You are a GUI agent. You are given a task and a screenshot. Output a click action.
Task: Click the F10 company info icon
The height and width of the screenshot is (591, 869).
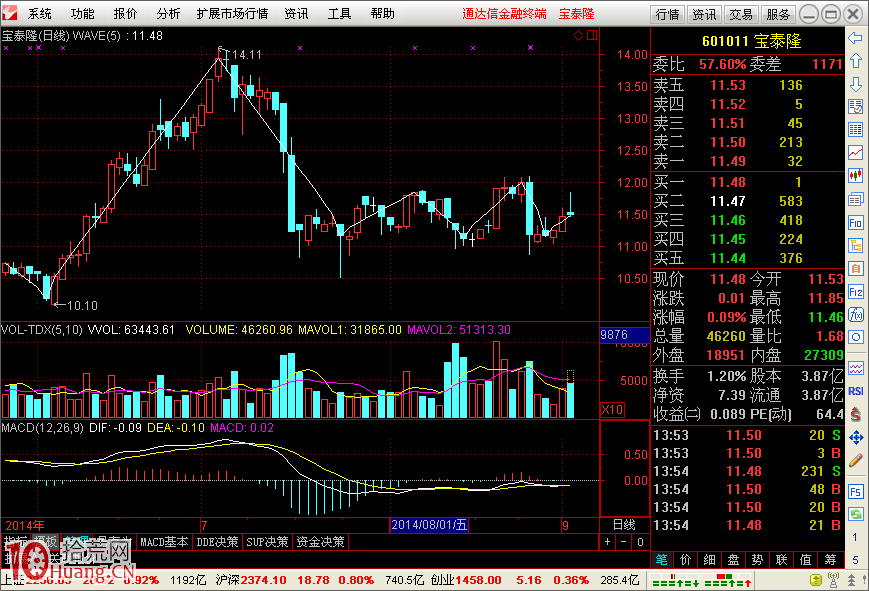pos(856,222)
